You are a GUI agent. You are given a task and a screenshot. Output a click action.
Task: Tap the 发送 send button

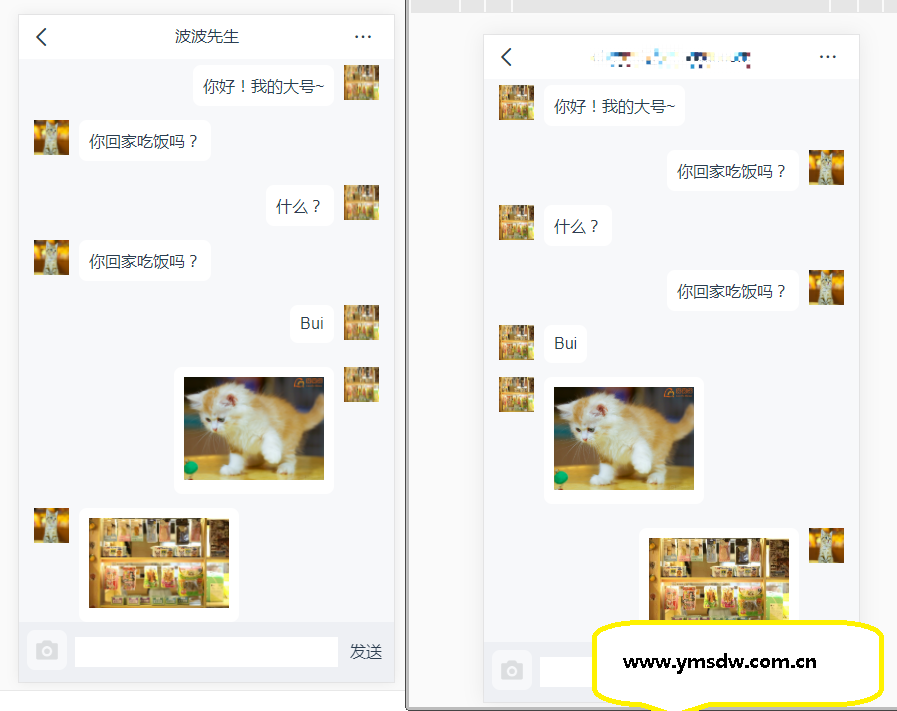[366, 651]
